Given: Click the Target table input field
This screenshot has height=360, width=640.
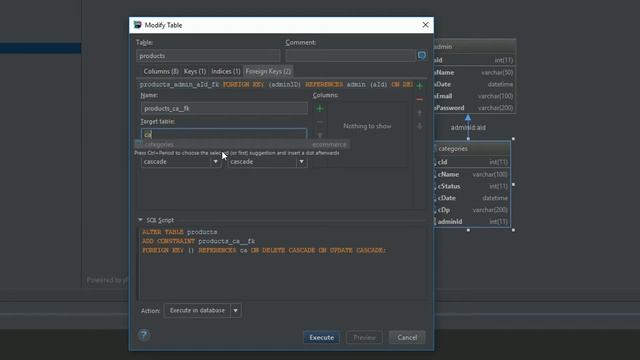Looking at the screenshot, I should (224, 134).
